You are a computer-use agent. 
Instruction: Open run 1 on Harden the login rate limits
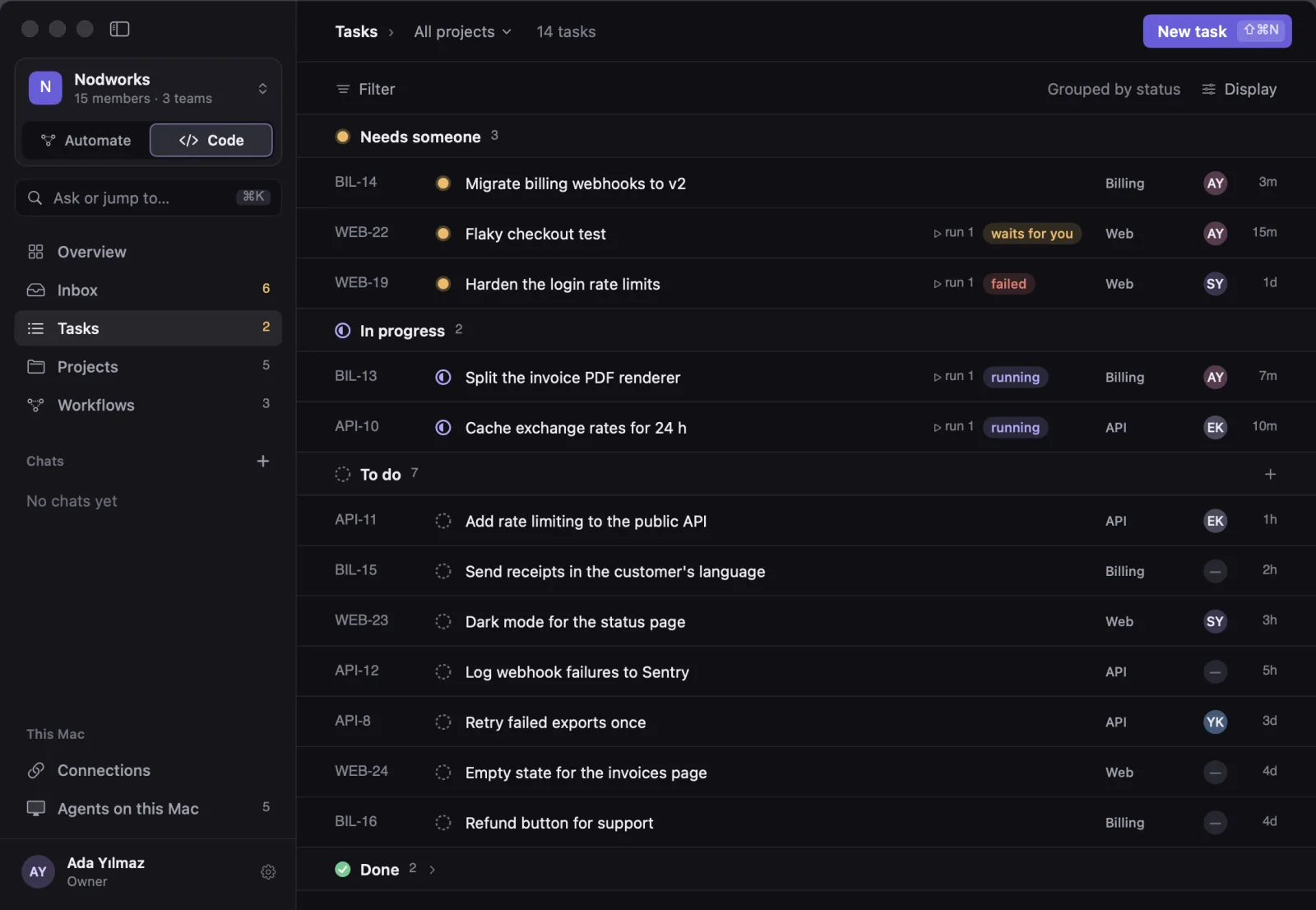[x=954, y=283]
